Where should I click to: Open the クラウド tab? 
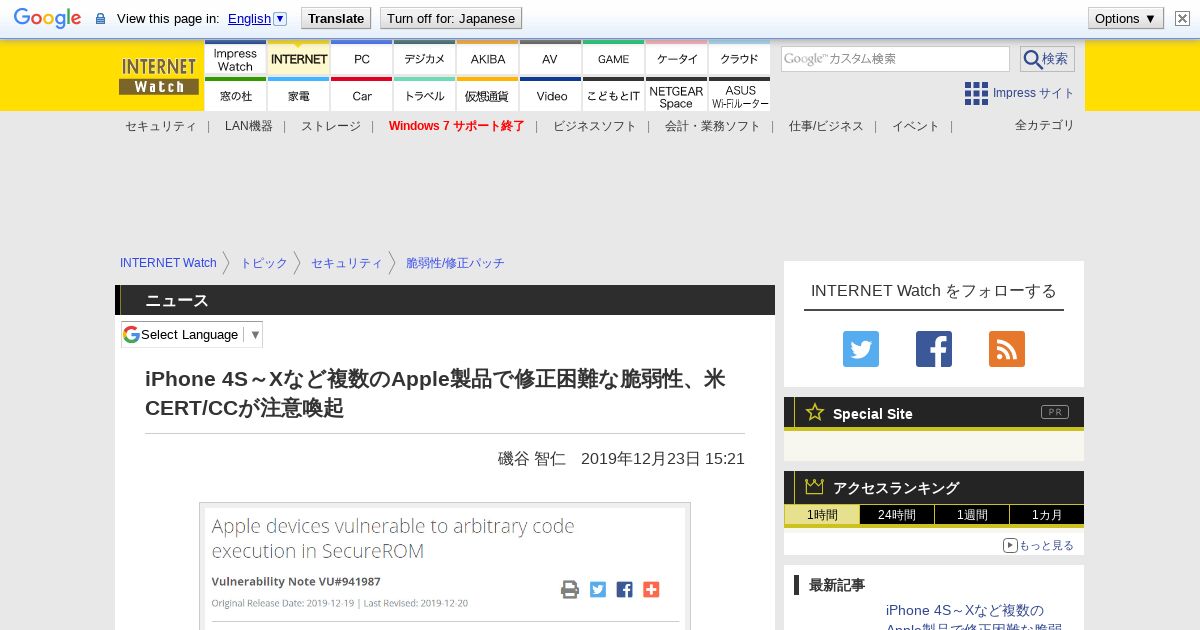point(739,59)
